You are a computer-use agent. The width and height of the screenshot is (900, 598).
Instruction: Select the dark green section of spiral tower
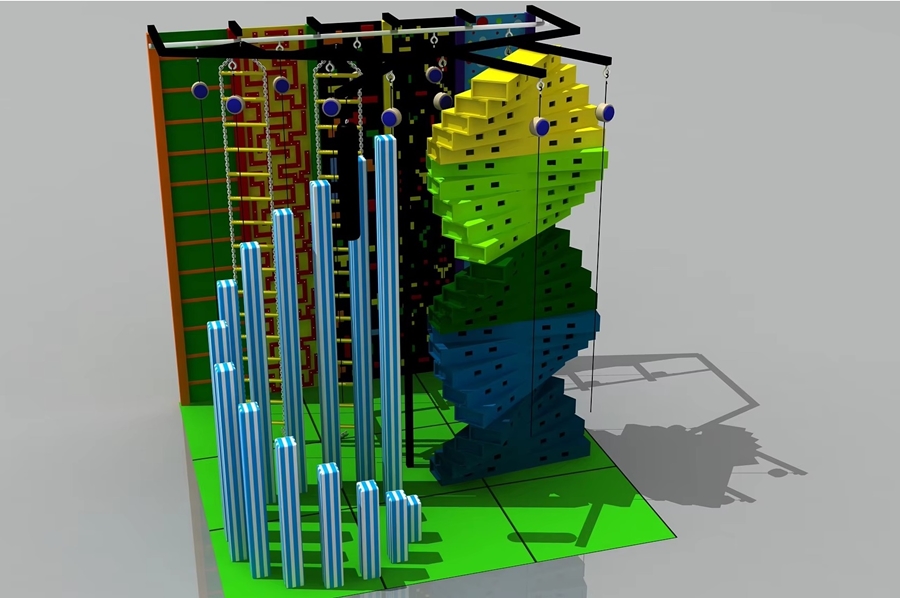pos(514,281)
